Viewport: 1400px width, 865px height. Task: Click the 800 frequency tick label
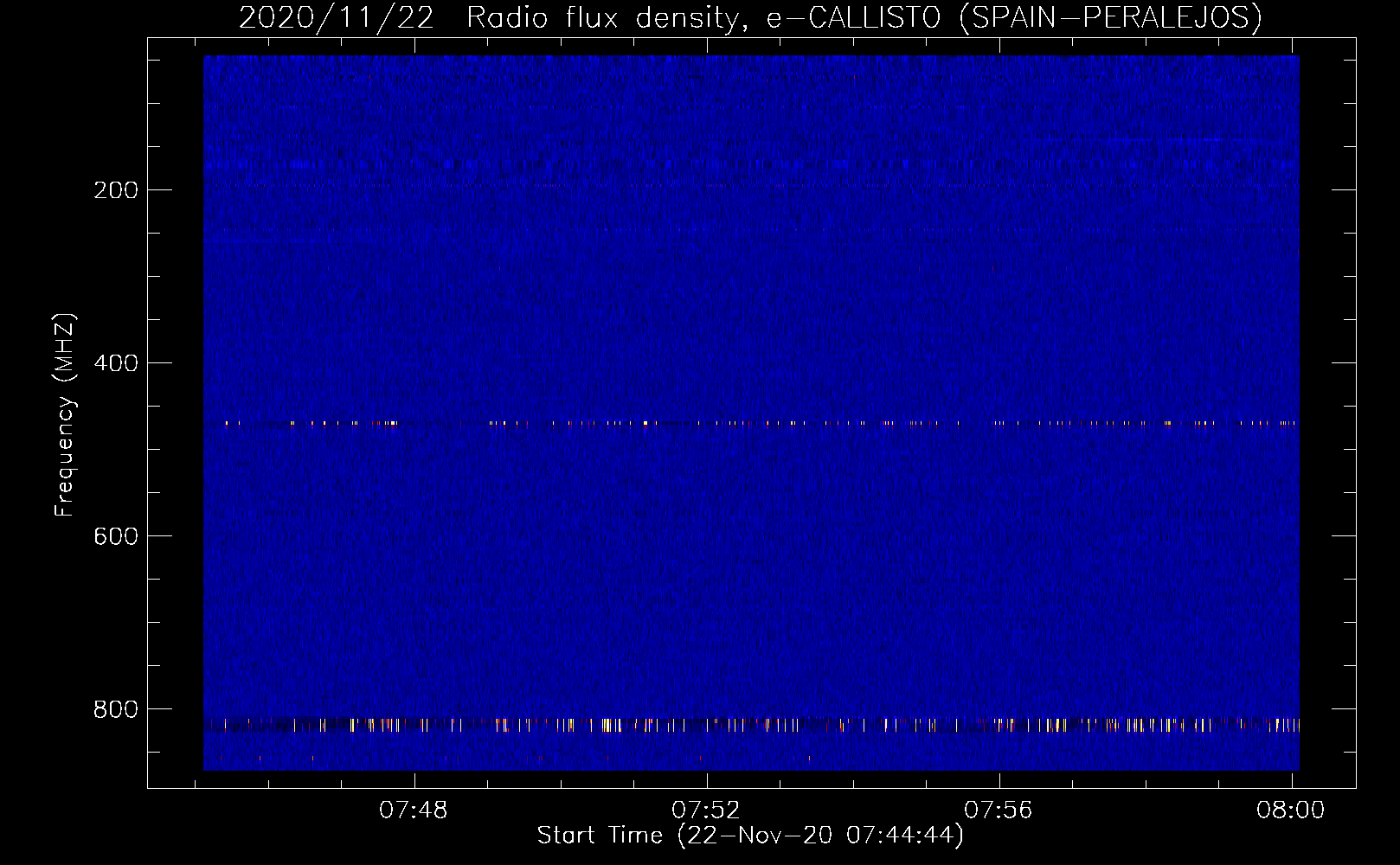tap(116, 709)
